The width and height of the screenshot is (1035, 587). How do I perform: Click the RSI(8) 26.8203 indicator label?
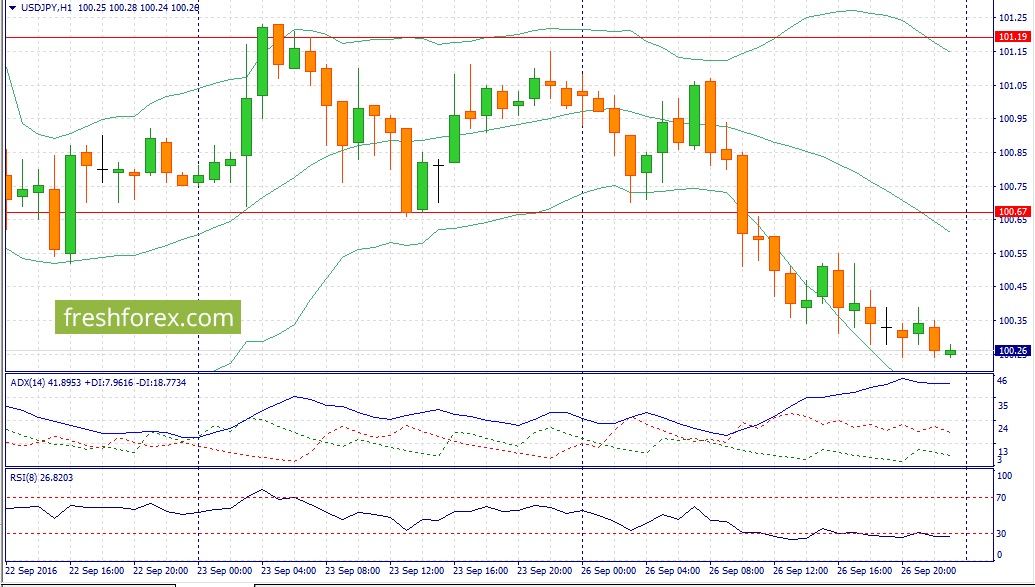[x=42, y=477]
